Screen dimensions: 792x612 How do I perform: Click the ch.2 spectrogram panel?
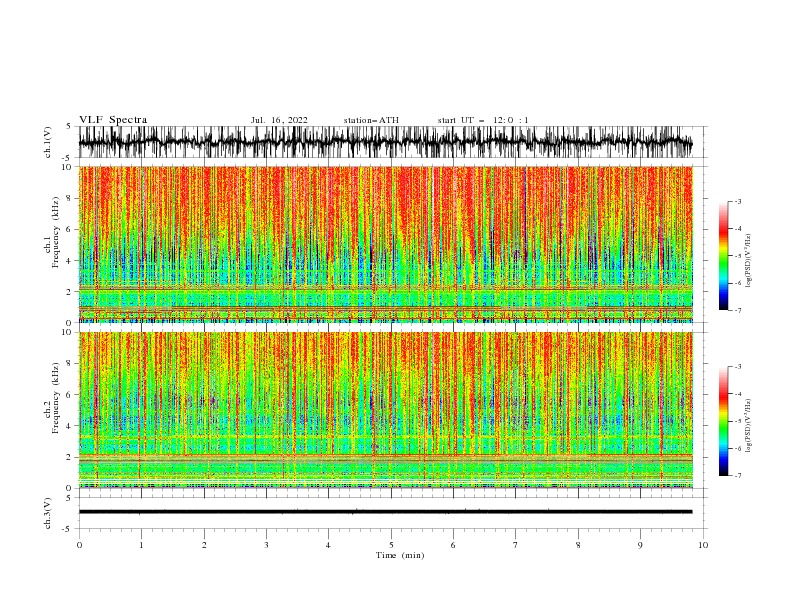coord(385,410)
